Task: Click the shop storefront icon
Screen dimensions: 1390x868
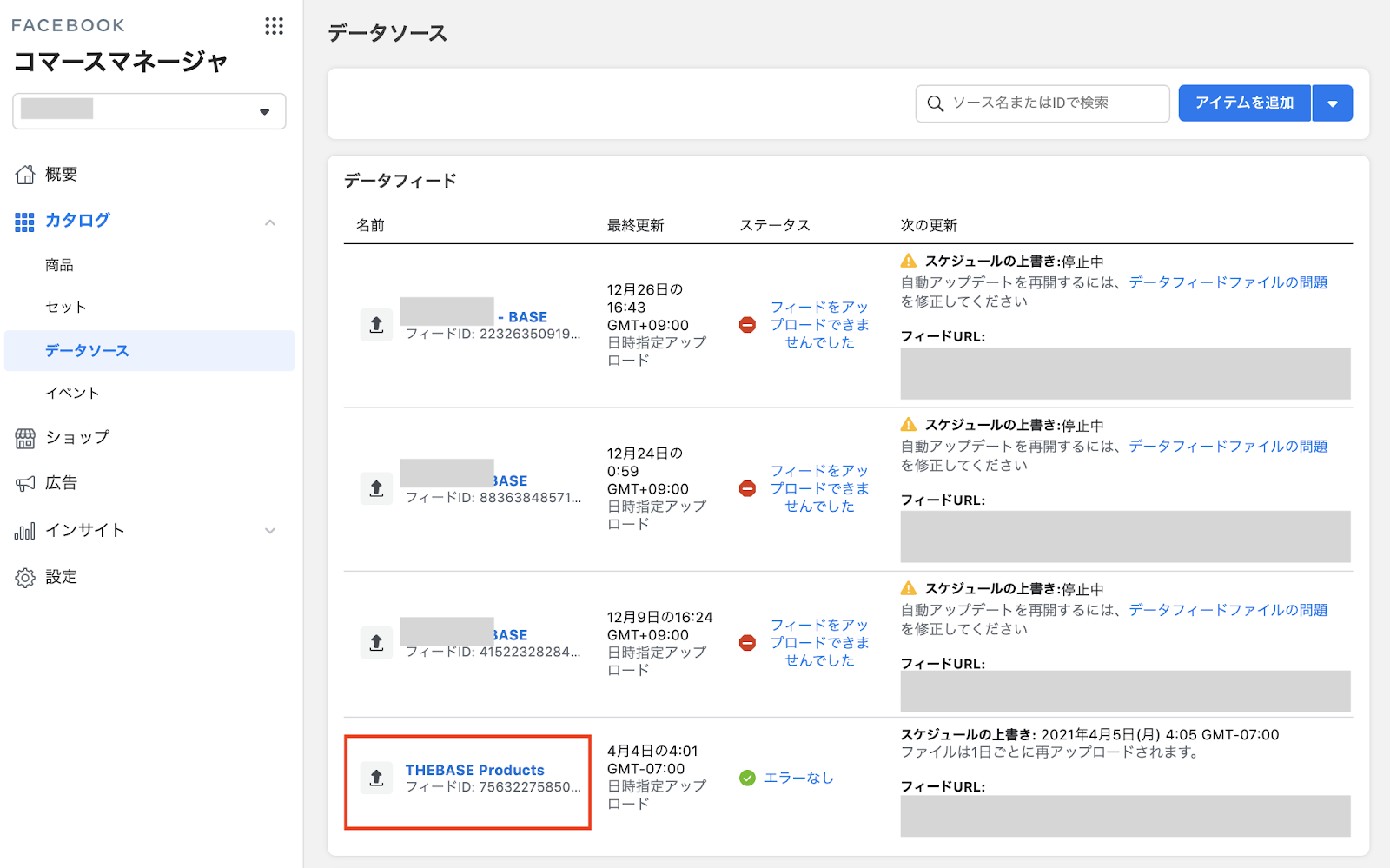Action: tap(25, 438)
